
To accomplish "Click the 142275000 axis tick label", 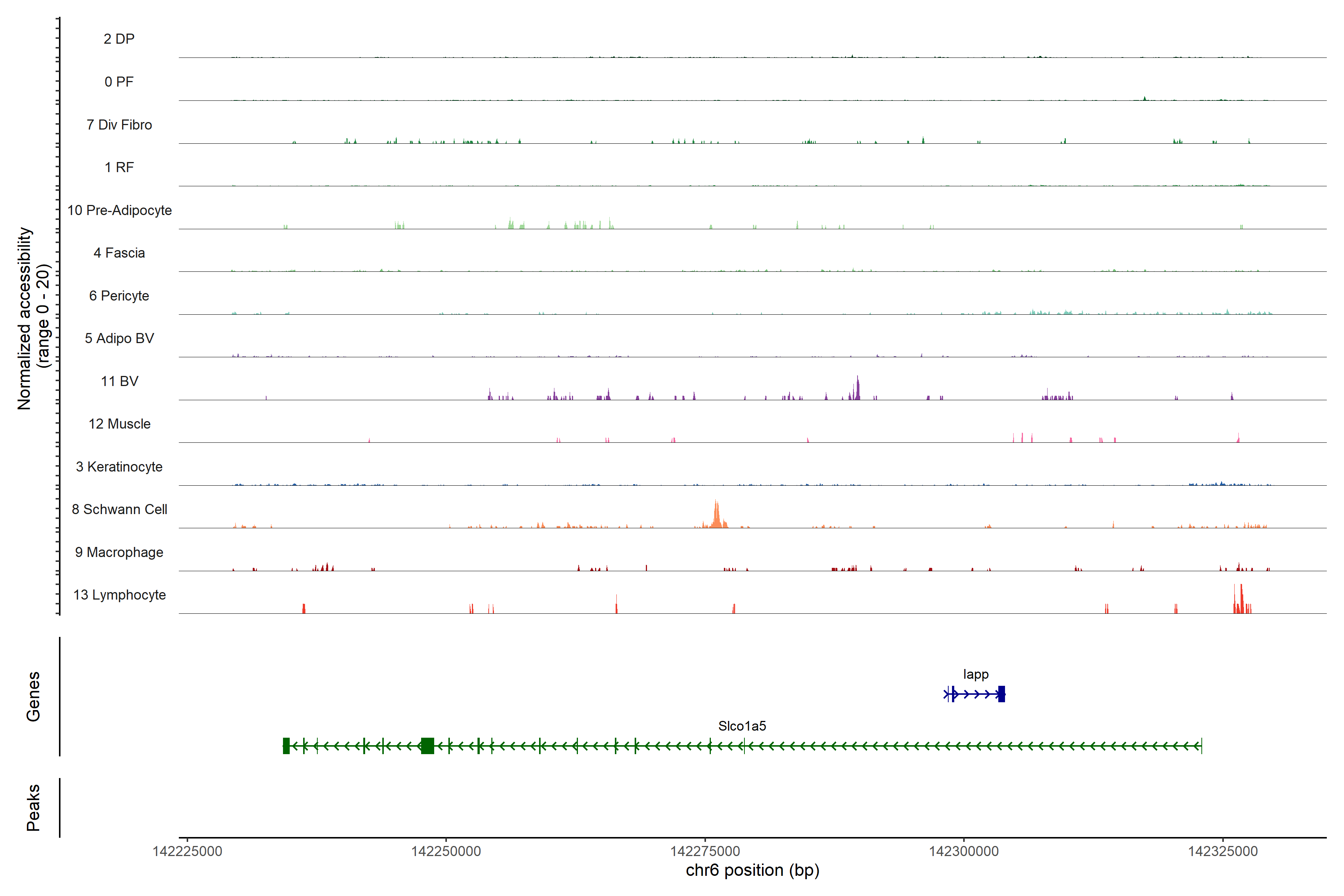I will point(704,851).
